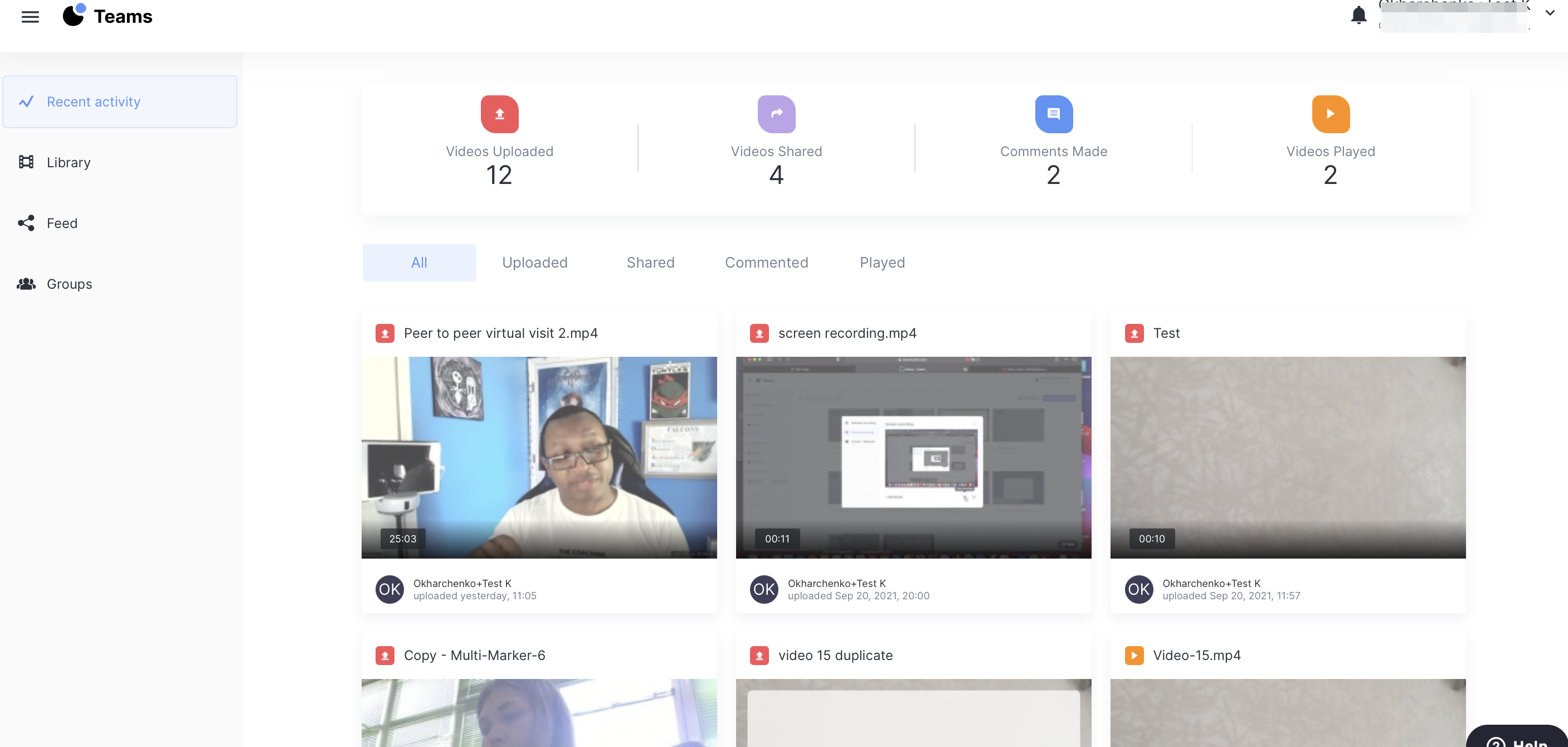This screenshot has height=747, width=1568.
Task: Click the notification bell icon
Action: (1358, 15)
